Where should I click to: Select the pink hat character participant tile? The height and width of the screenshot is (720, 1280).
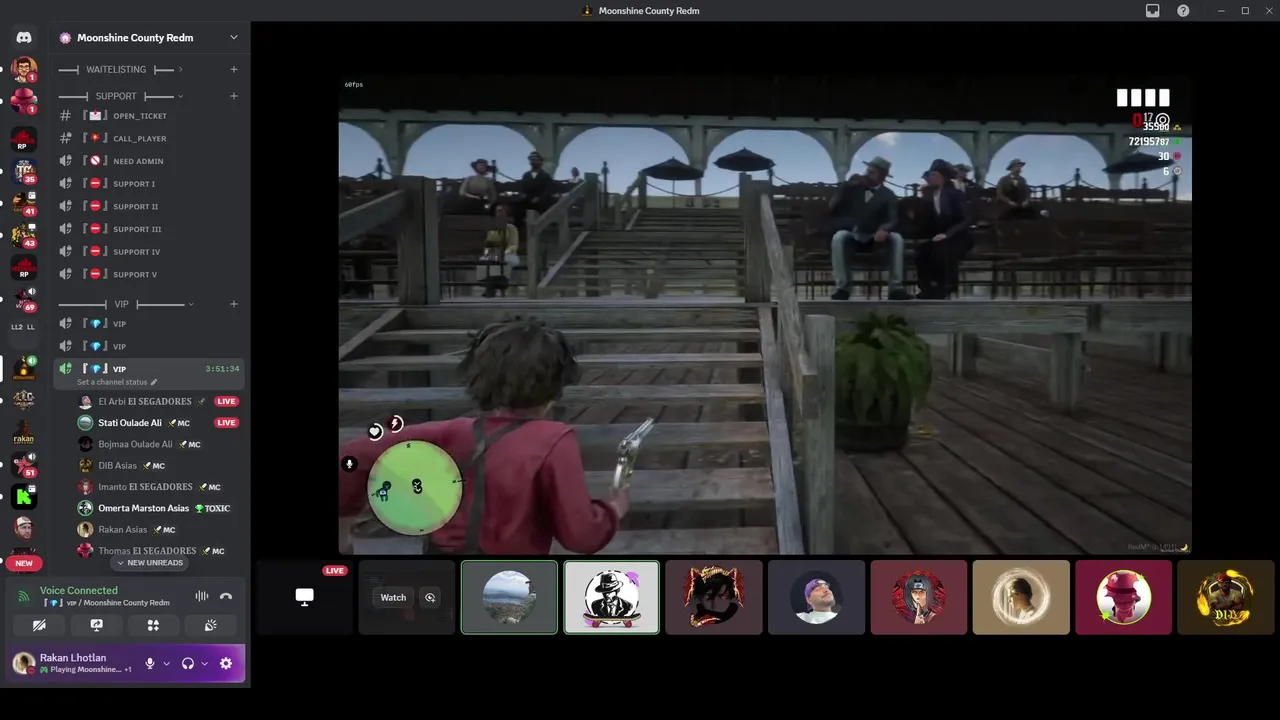(1124, 597)
